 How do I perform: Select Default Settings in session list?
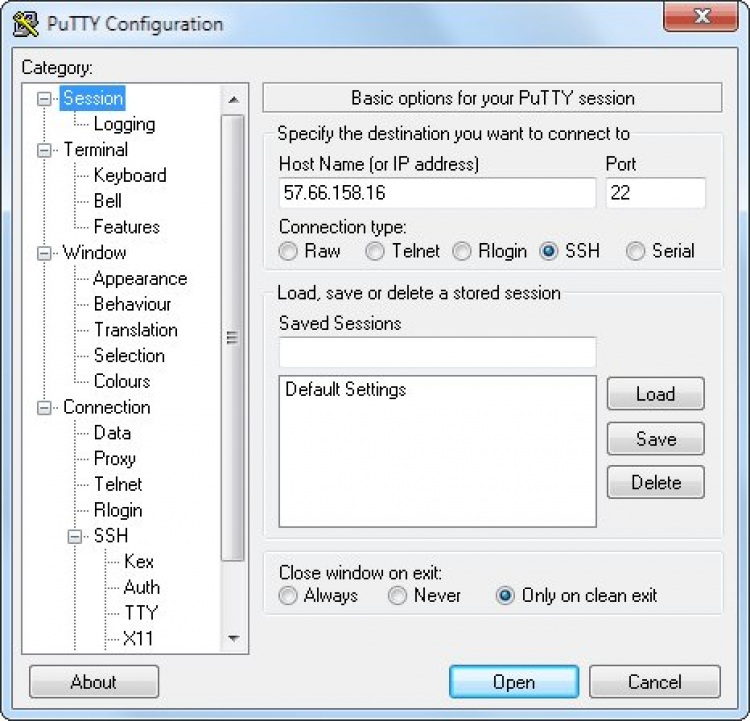pos(345,389)
